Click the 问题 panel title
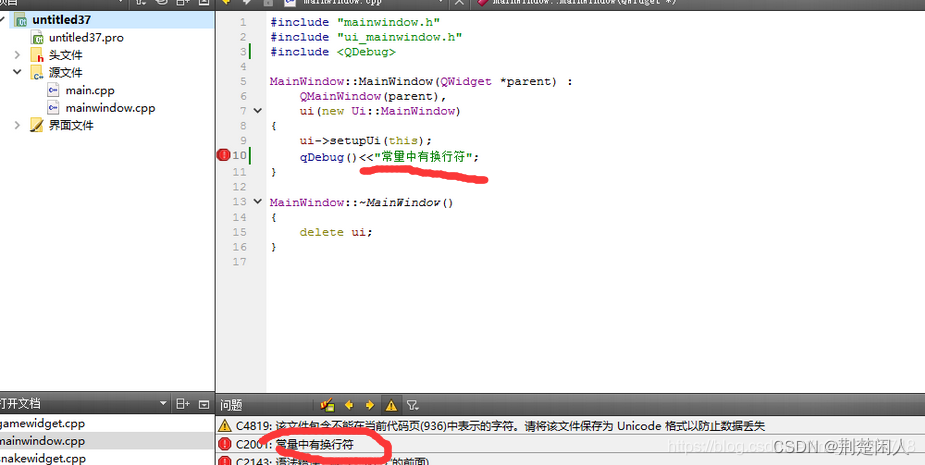 pyautogui.click(x=231, y=405)
